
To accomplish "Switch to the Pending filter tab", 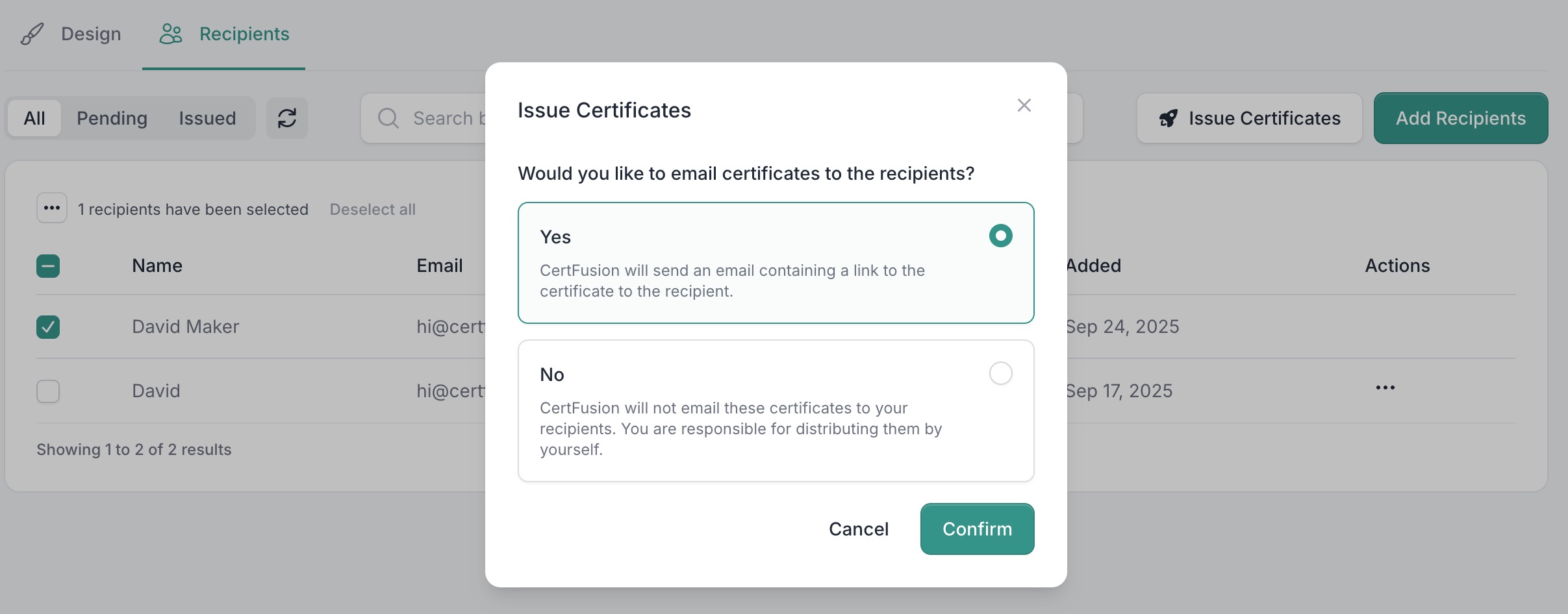I will (112, 118).
